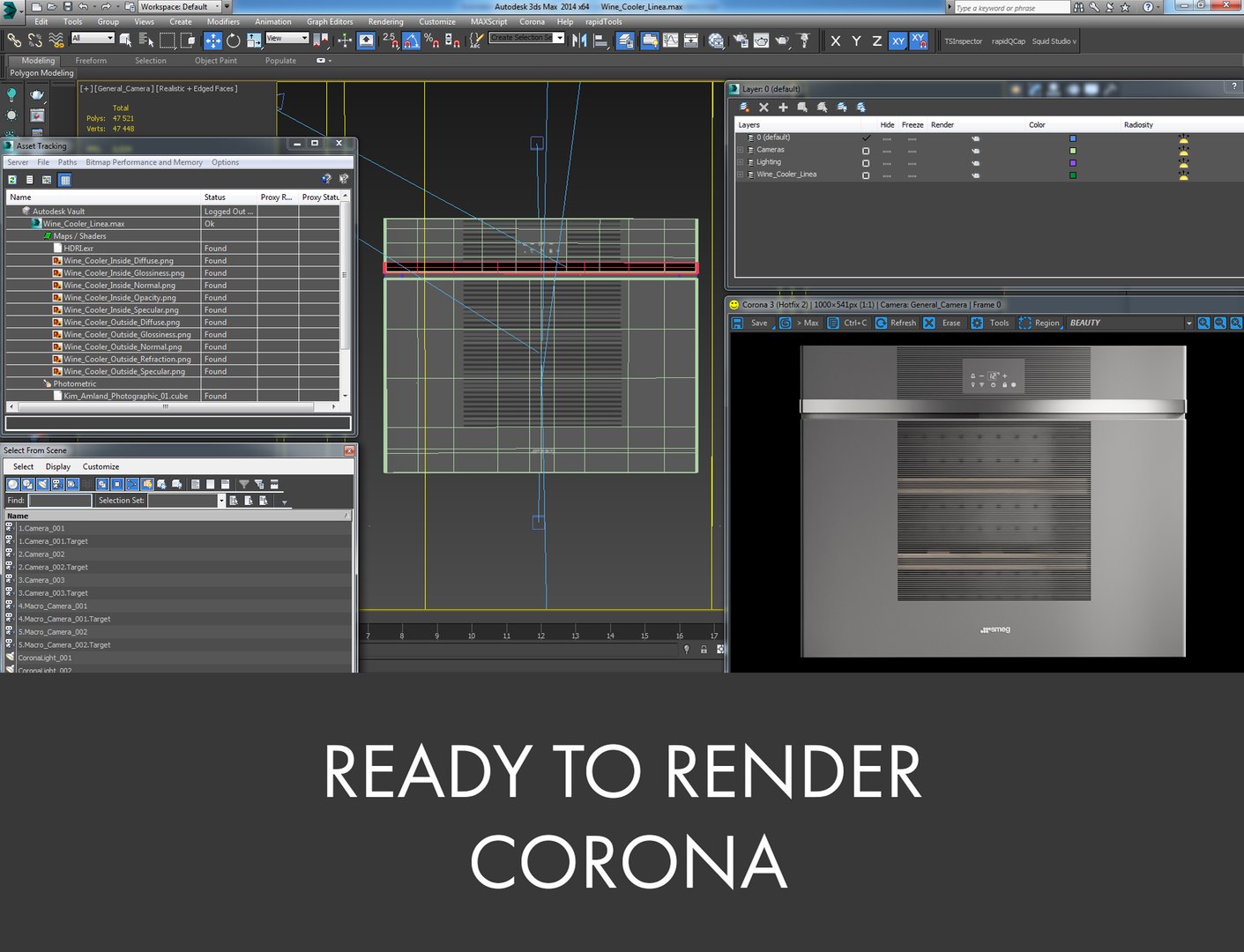Open the Rendering menu
This screenshot has width=1244, height=952.
(x=385, y=22)
